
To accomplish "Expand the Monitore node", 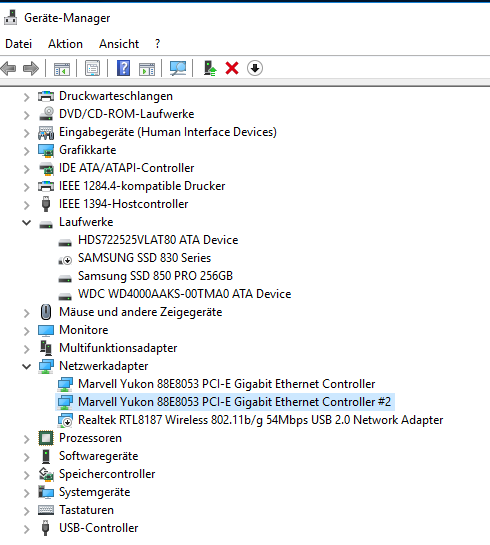I will pos(26,331).
